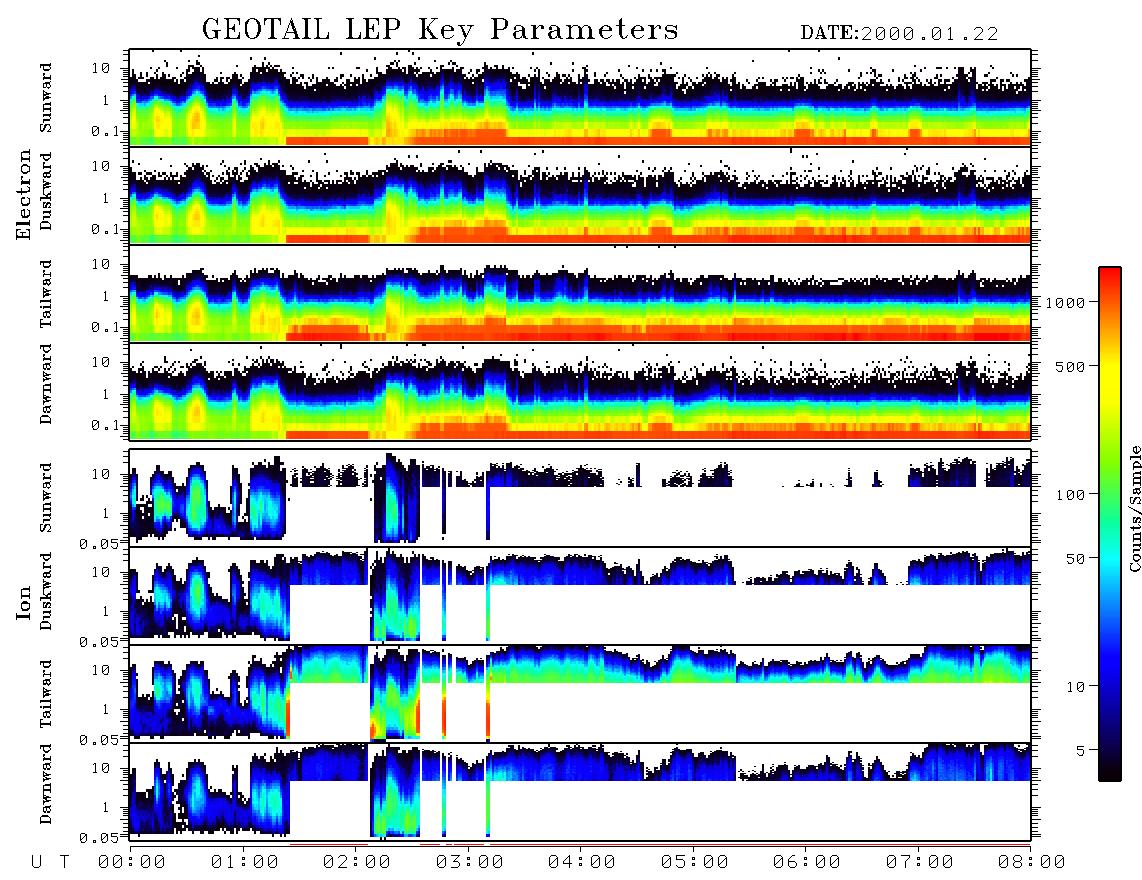1142x880 pixels.
Task: Click the "01:00" time tick label
Action: click(x=245, y=863)
